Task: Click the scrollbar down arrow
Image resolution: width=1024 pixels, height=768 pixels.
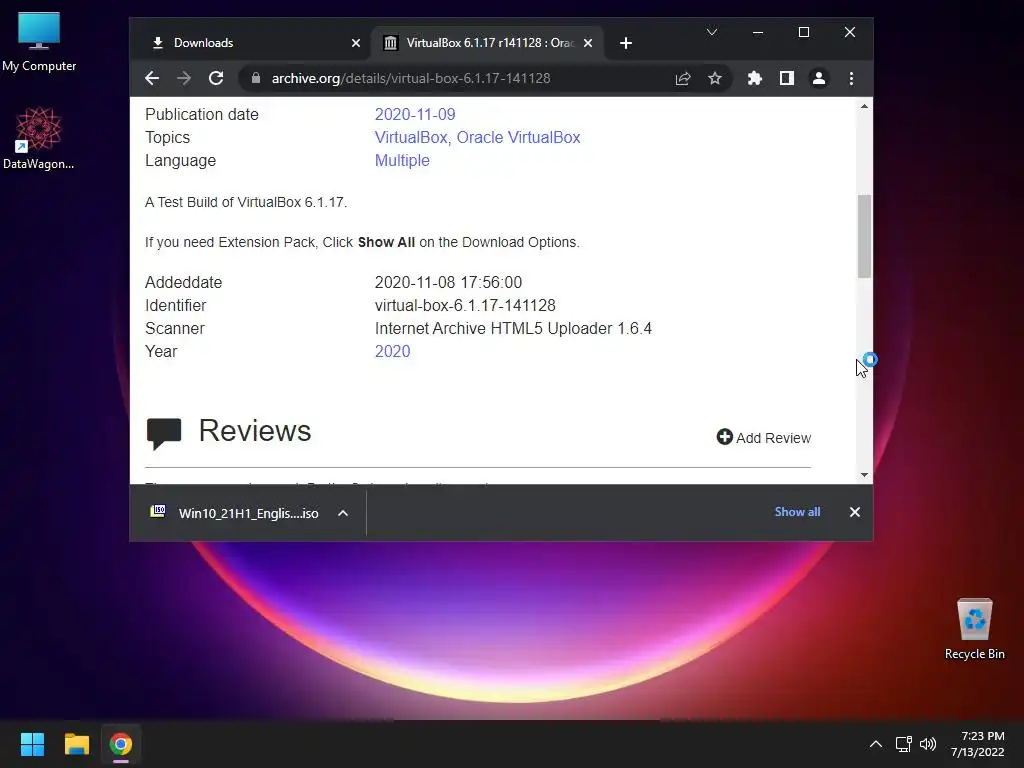Action: 864,475
